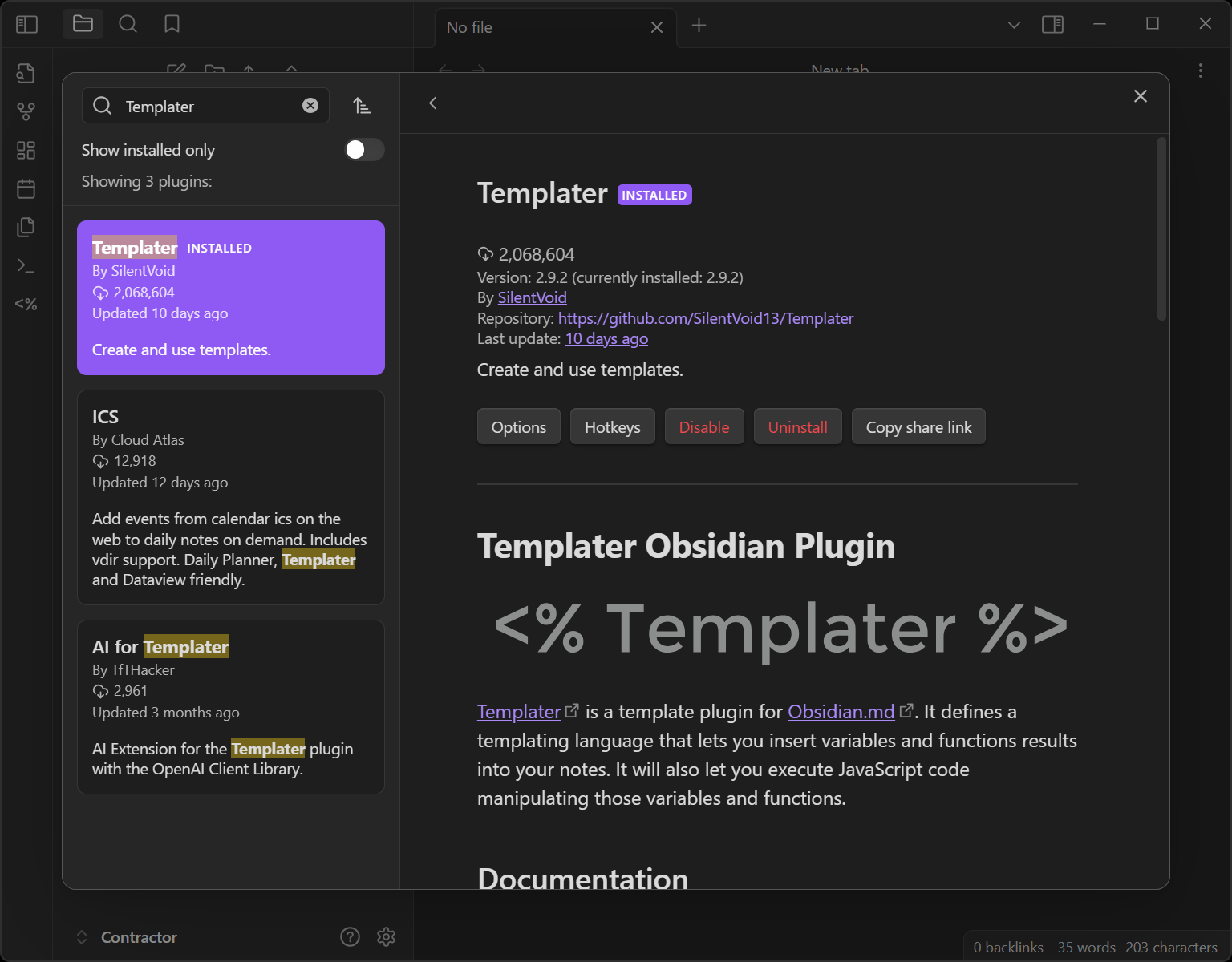Screen dimensions: 1232x962
Task: Click the sort order icon beside search
Action: pos(362,105)
